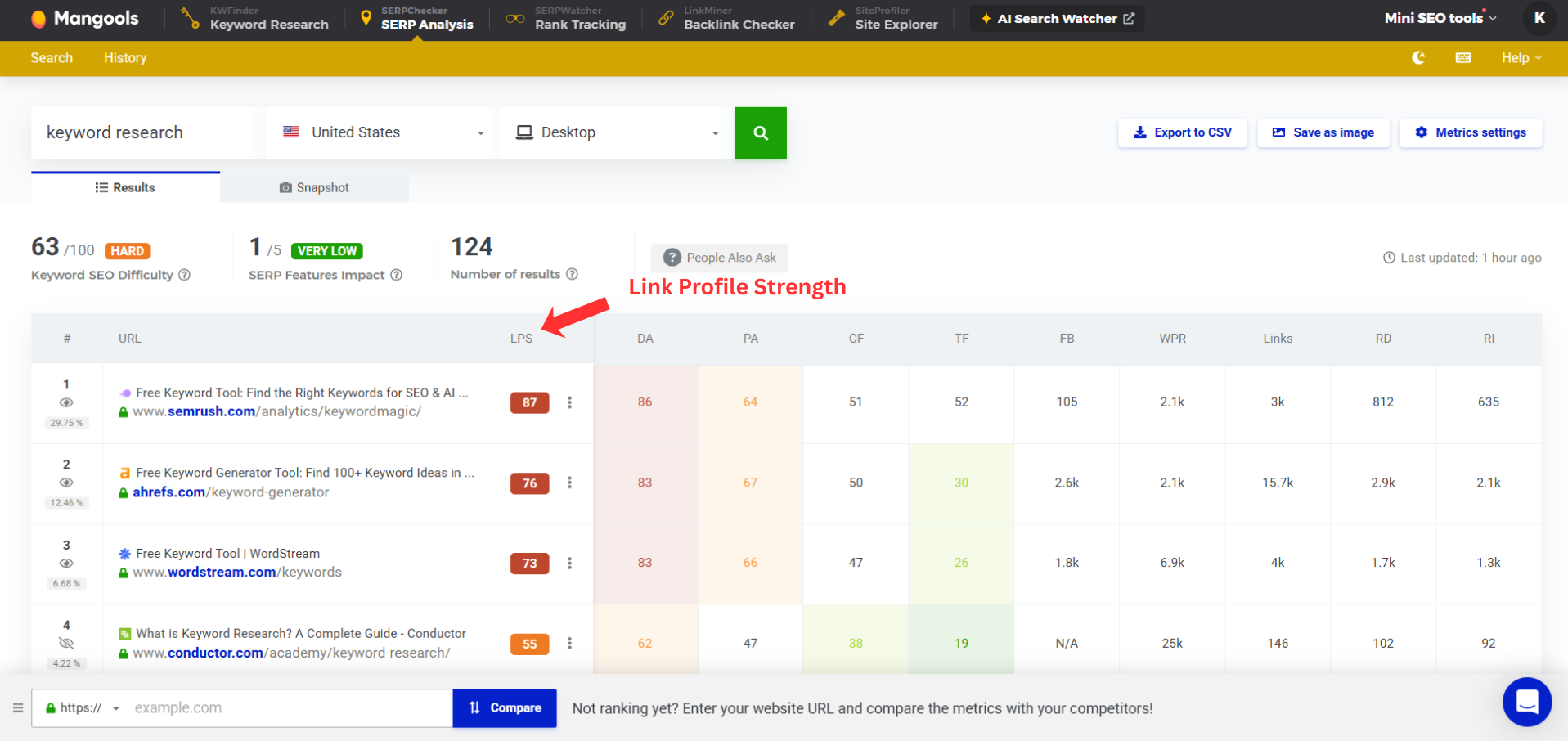This screenshot has height=741, width=1568.
Task: Open Desktop device dropdown
Action: pos(617,132)
